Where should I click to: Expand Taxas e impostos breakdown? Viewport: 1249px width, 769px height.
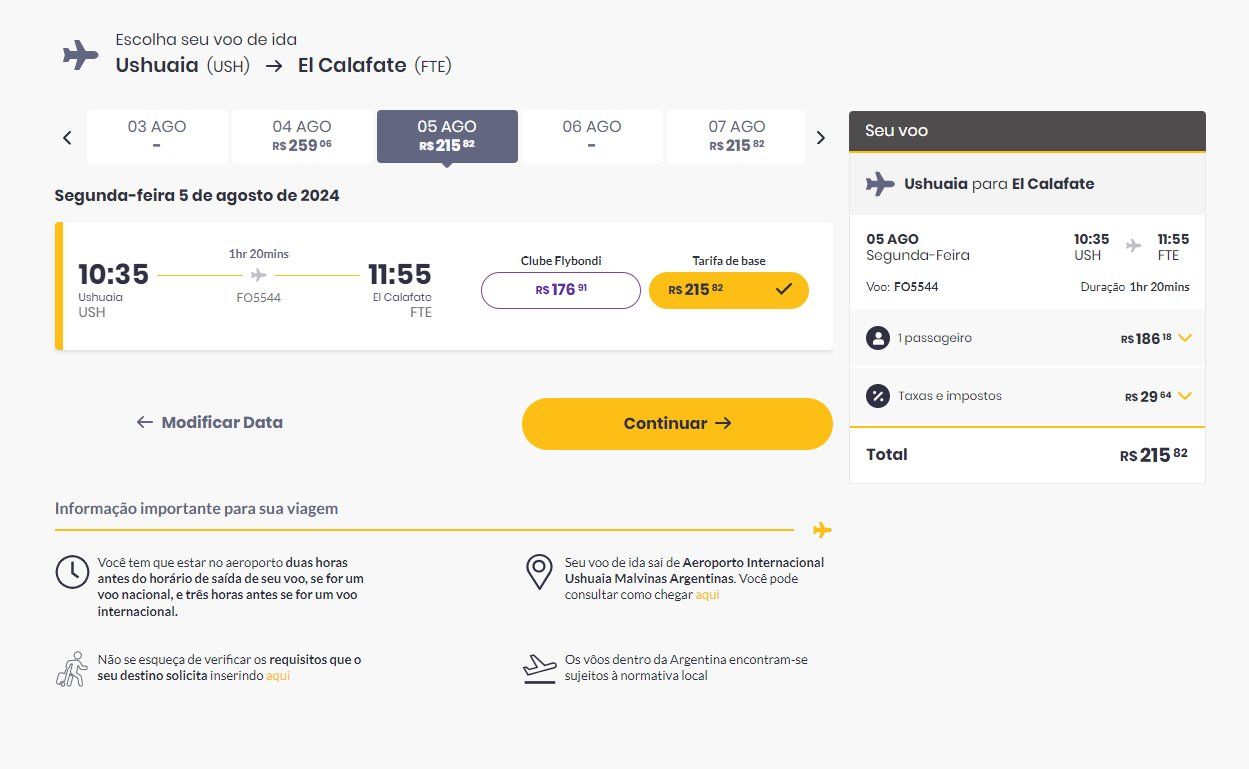[1185, 396]
